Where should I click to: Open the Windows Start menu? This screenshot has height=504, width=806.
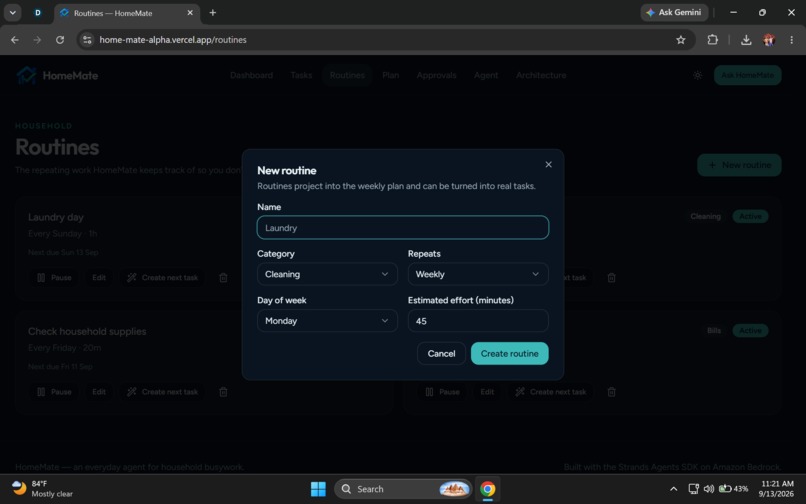[x=318, y=489]
